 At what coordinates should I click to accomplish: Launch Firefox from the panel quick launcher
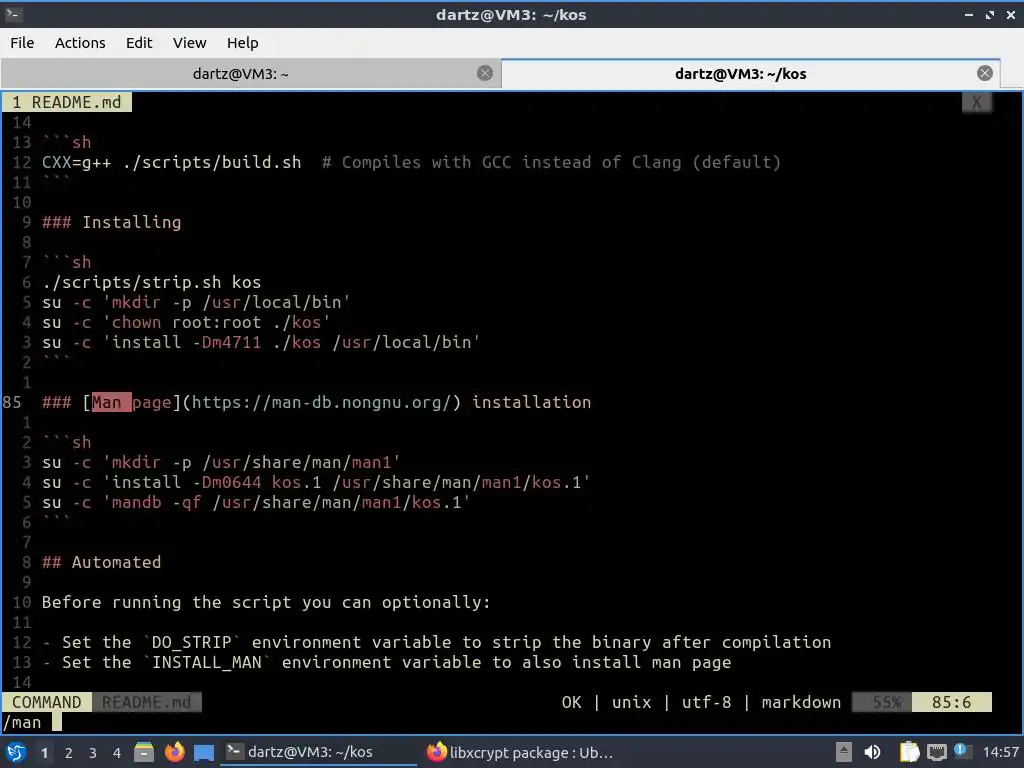click(174, 752)
